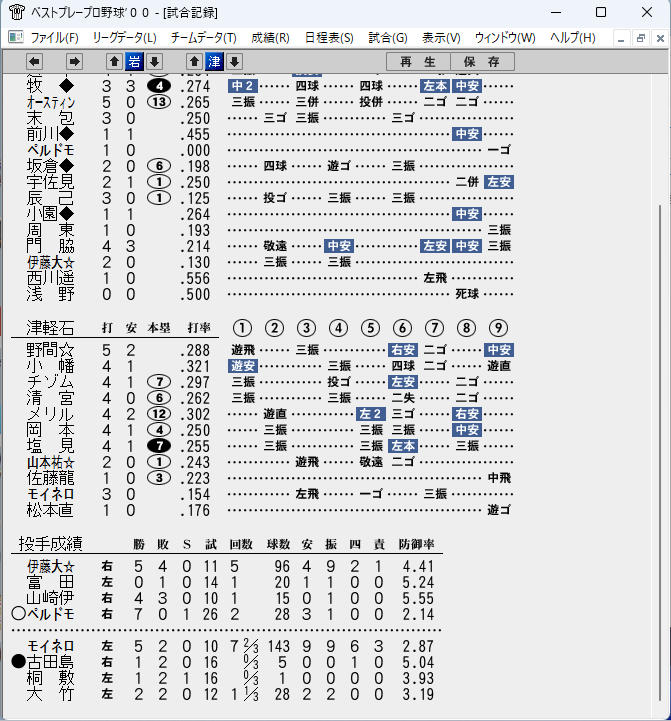Image resolution: width=671 pixels, height=721 pixels.
Task: Open the 表示(V) menu
Action: point(441,38)
